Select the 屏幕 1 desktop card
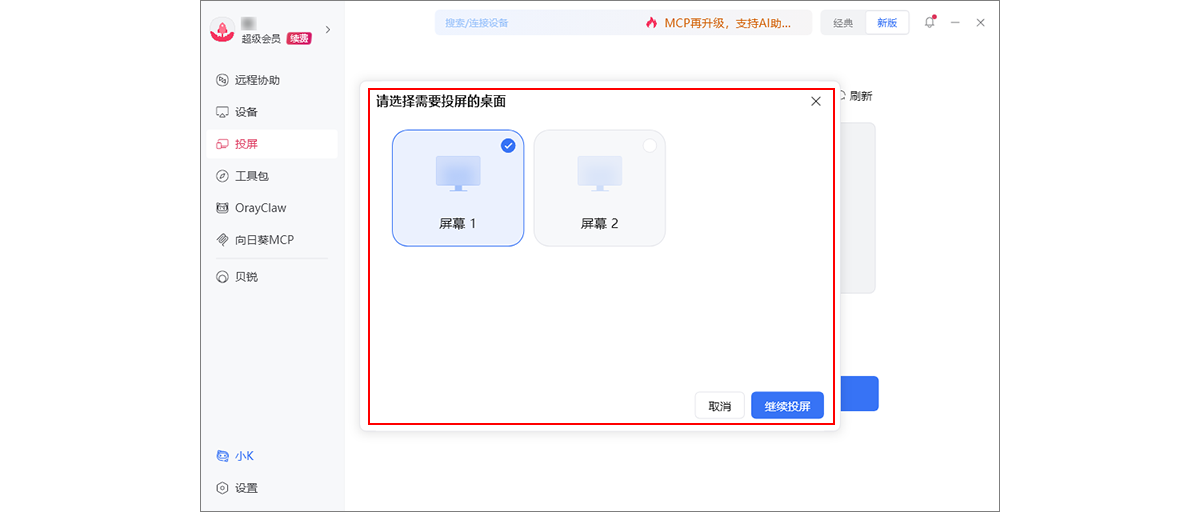The image size is (1200, 512). tap(458, 188)
